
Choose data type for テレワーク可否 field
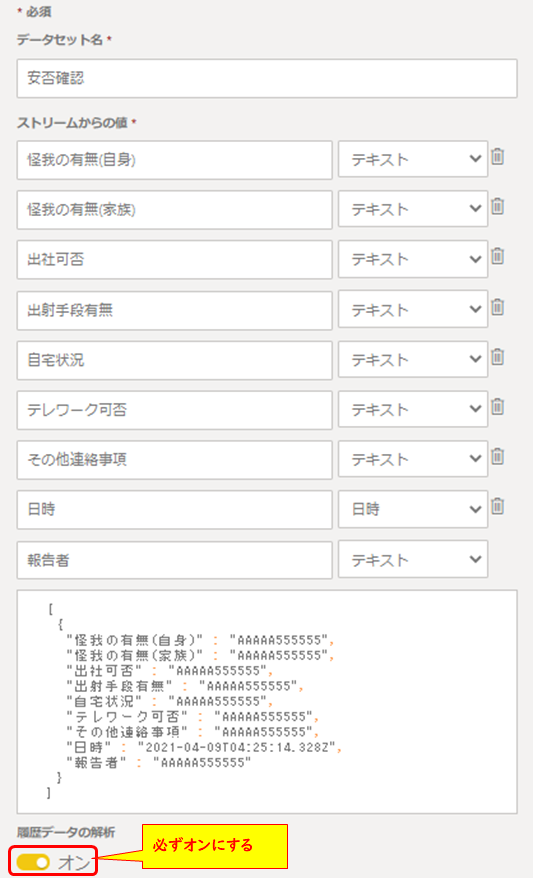(x=413, y=409)
